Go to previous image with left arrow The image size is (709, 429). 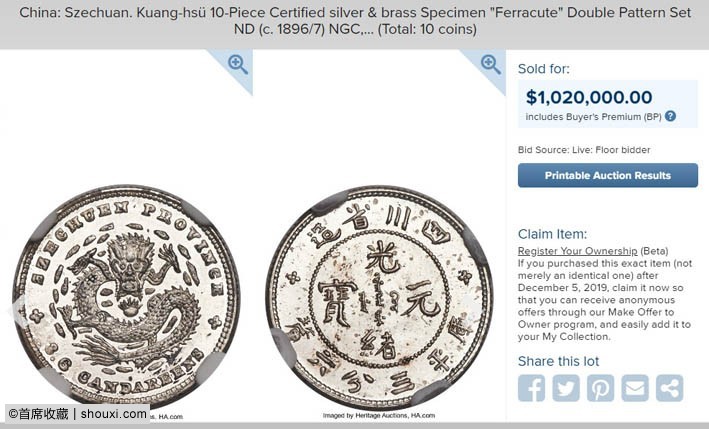click(17, 311)
